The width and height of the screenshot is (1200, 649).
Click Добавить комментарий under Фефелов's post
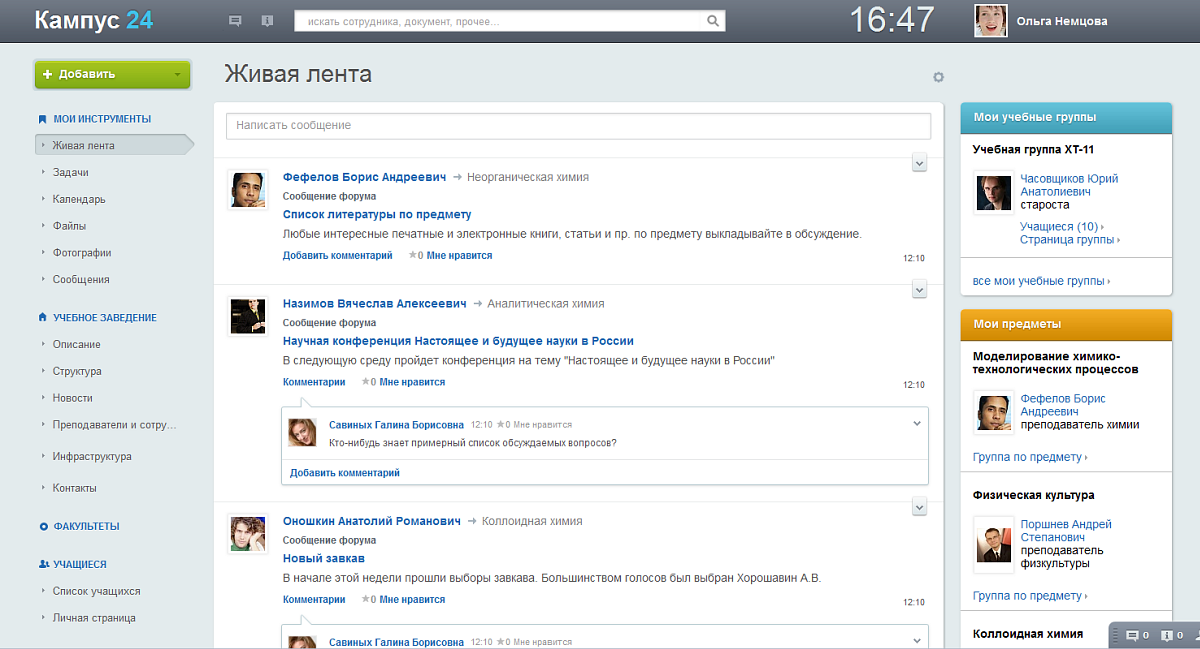click(337, 256)
